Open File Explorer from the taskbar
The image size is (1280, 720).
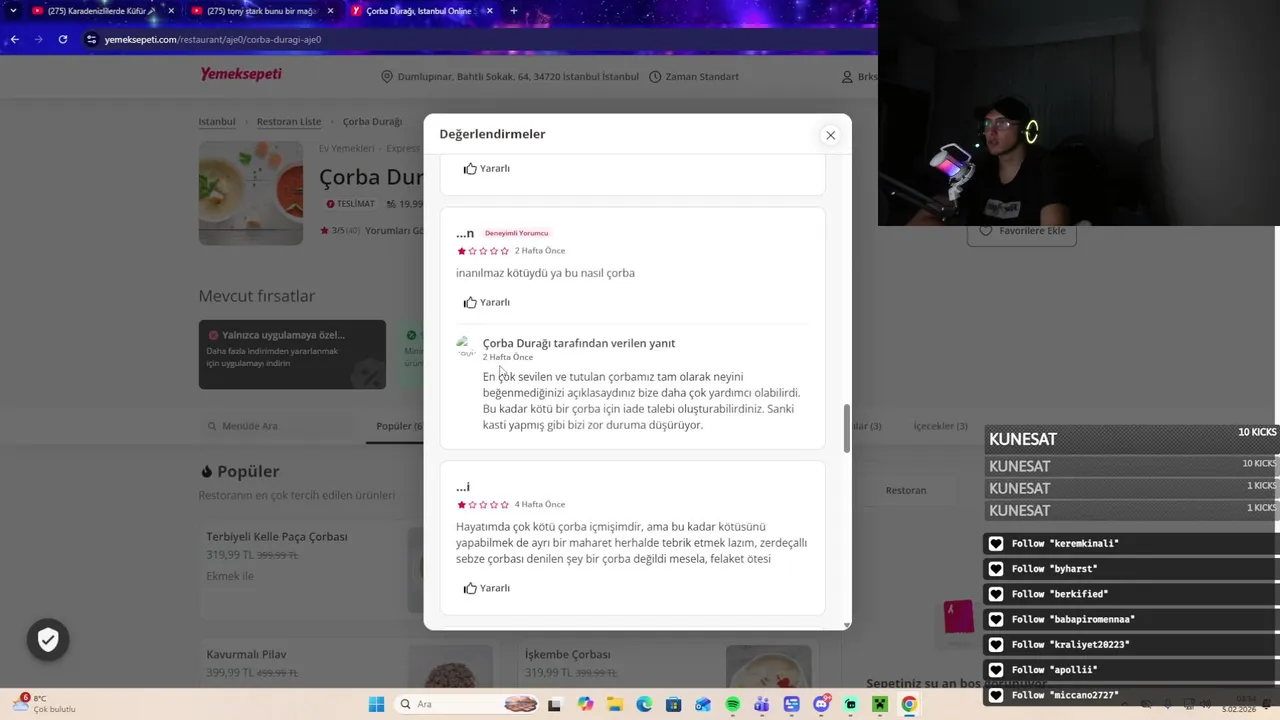pos(615,705)
